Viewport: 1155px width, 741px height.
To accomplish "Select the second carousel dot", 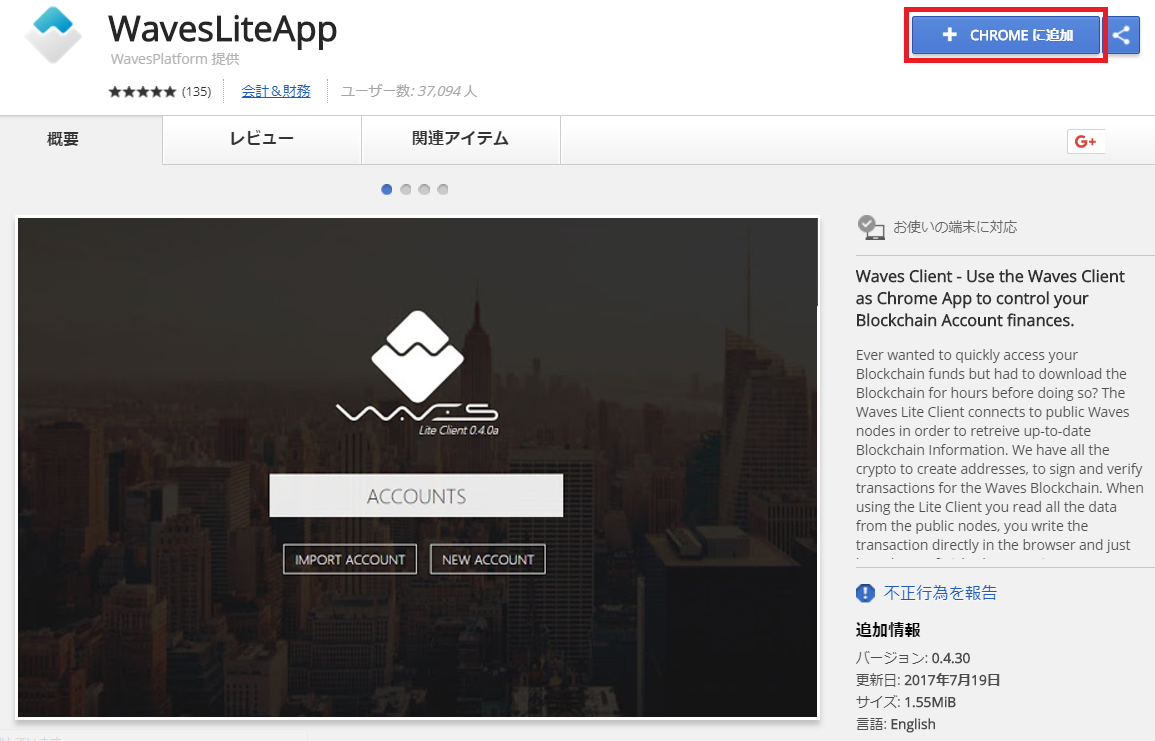I will coord(406,189).
